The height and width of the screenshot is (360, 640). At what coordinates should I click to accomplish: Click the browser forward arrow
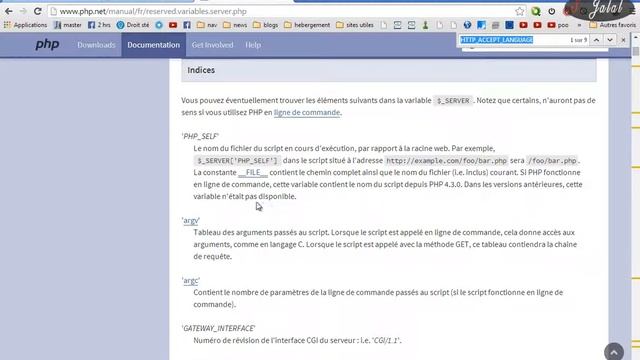point(23,11)
